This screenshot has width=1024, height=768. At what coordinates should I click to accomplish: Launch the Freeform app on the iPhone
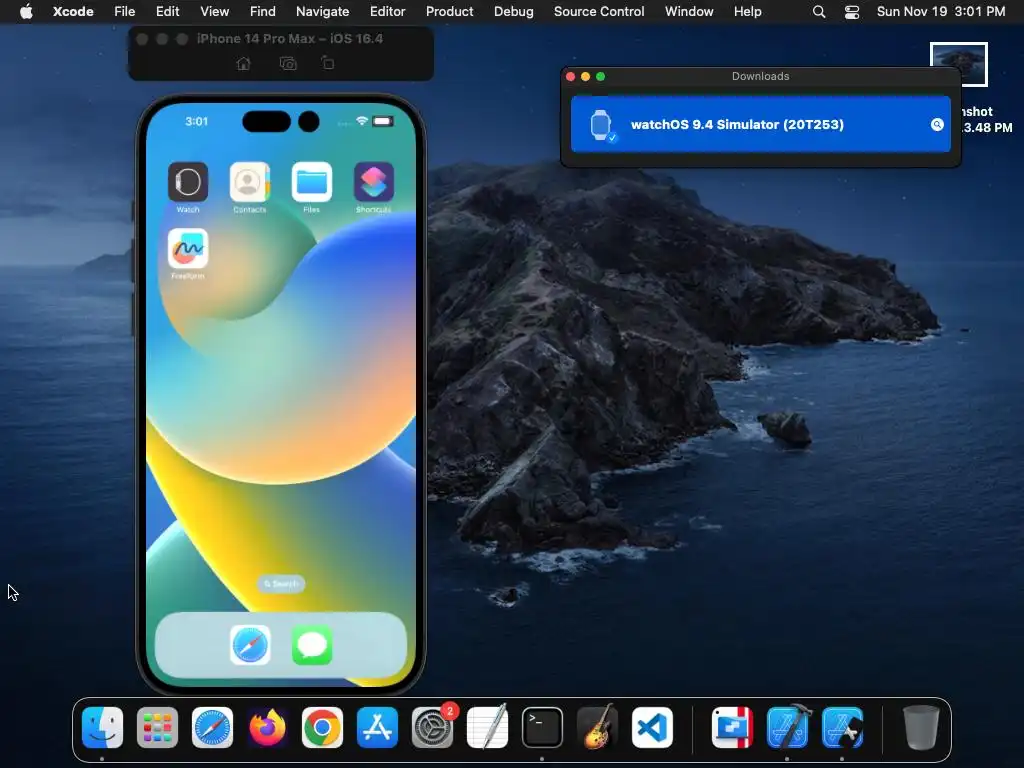tap(188, 248)
